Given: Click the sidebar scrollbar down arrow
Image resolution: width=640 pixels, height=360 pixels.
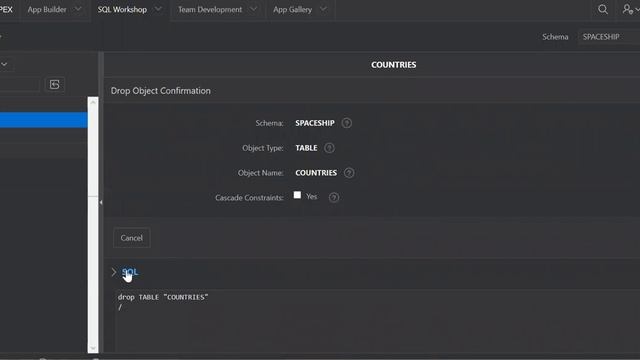Looking at the screenshot, I should 93,348.
